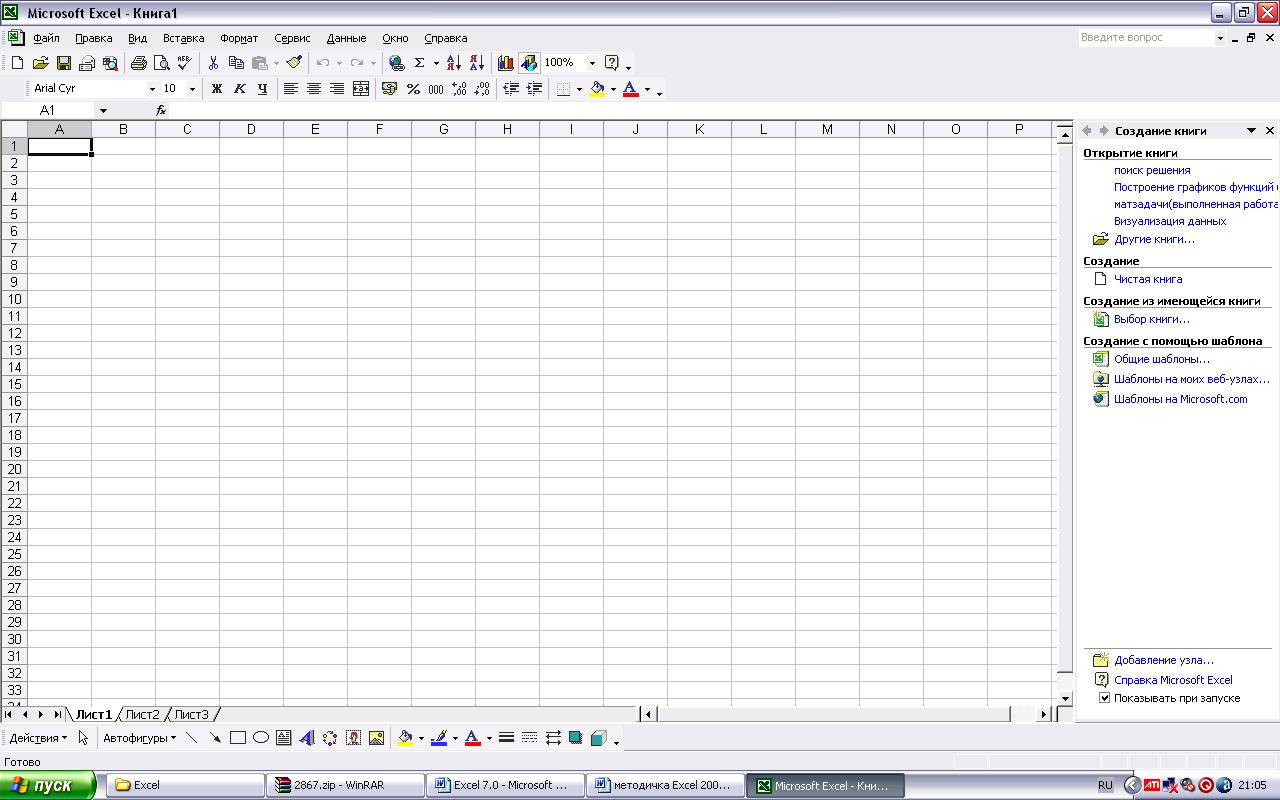The height and width of the screenshot is (800, 1280).
Task: Sort descending with the Z-A icon
Action: pos(477,63)
